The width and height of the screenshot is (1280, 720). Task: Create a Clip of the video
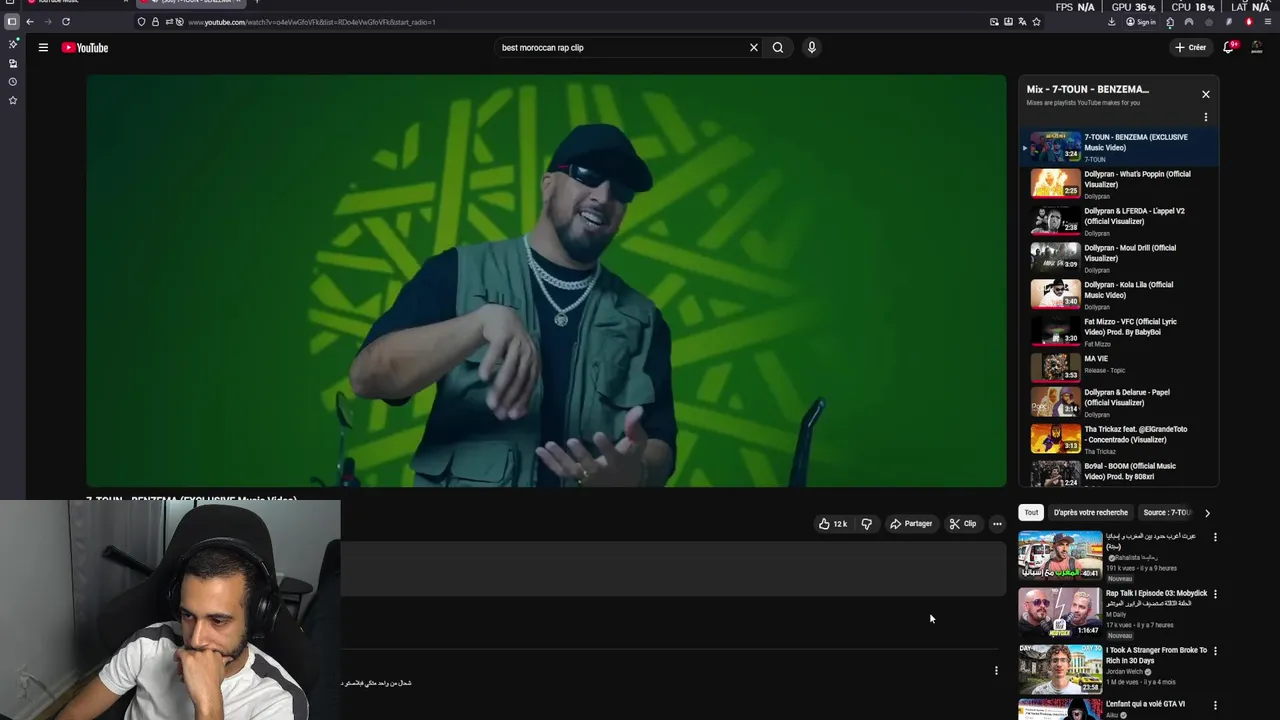pyautogui.click(x=963, y=524)
